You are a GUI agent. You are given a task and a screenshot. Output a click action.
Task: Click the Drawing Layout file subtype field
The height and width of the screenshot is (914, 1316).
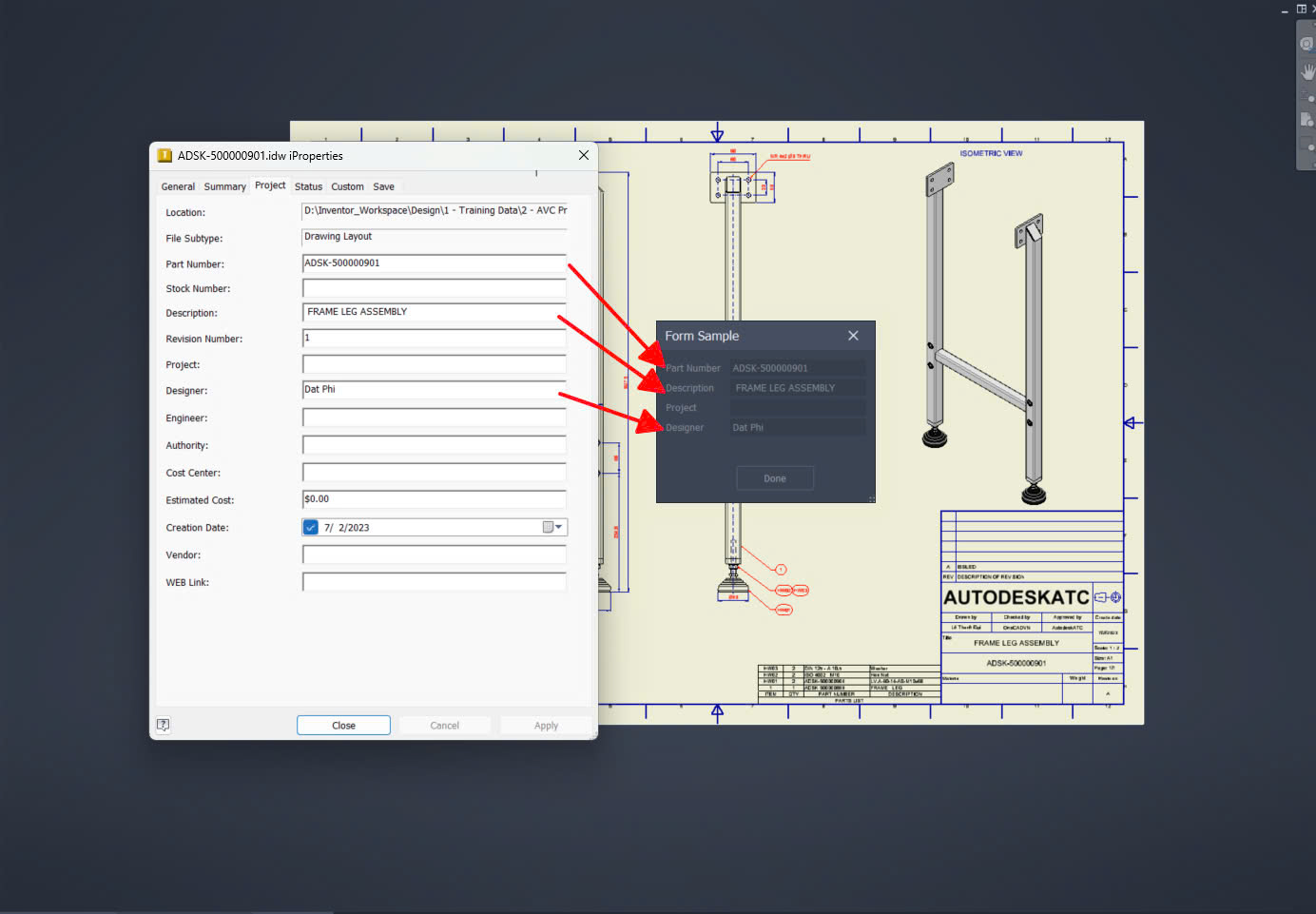point(435,237)
